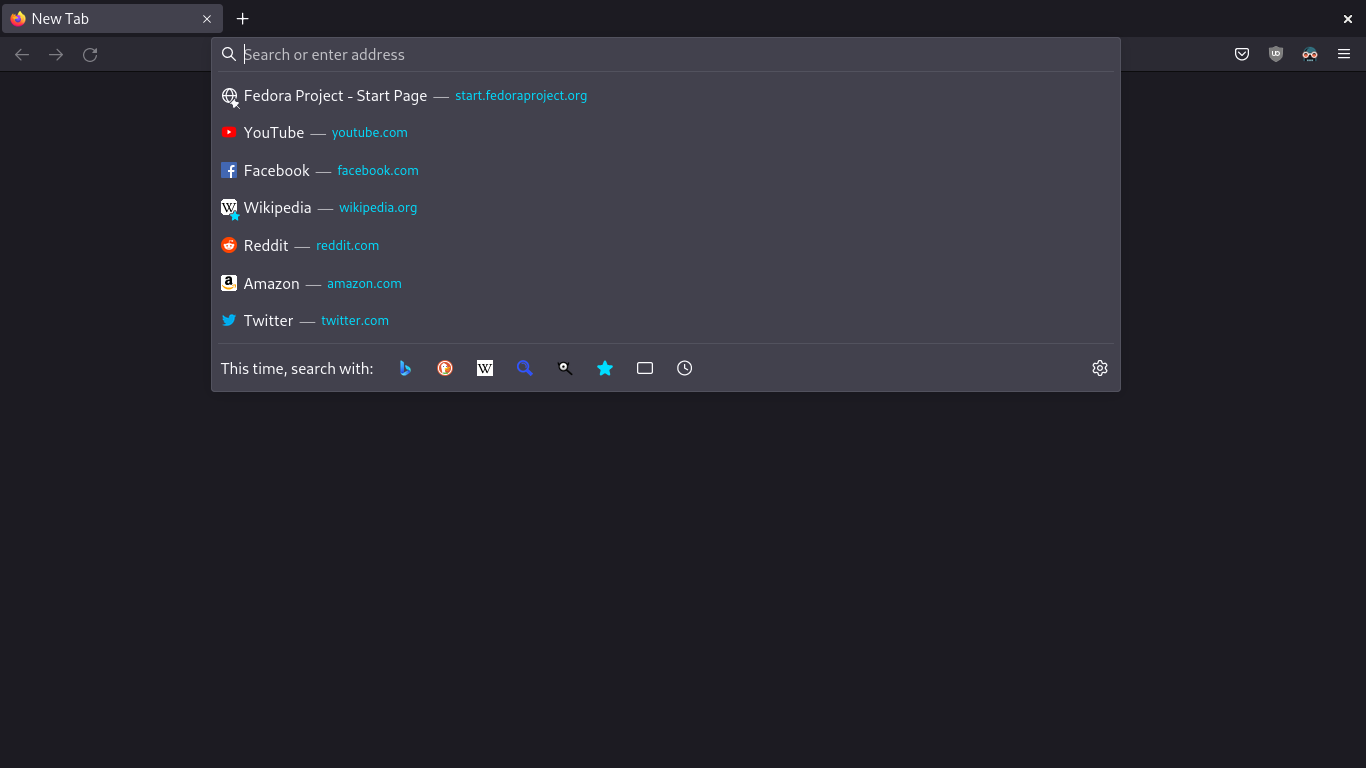1366x768 pixels.
Task: Visit the Twitter suggestion
Action: click(665, 321)
